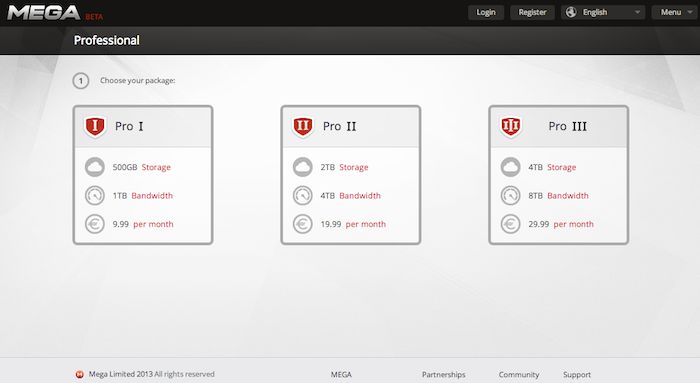The image size is (700, 383).
Task: Open the MEGA footer link
Action: 341,375
